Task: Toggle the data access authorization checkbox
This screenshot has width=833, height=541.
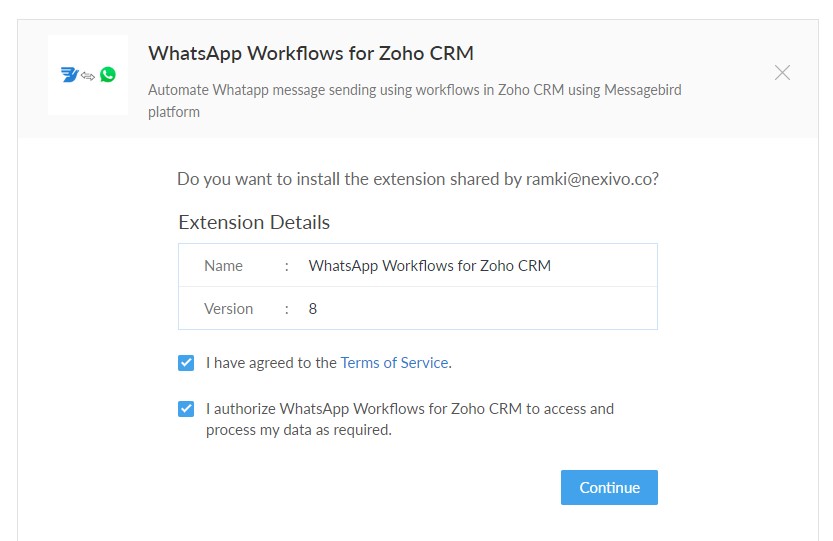Action: pos(186,409)
